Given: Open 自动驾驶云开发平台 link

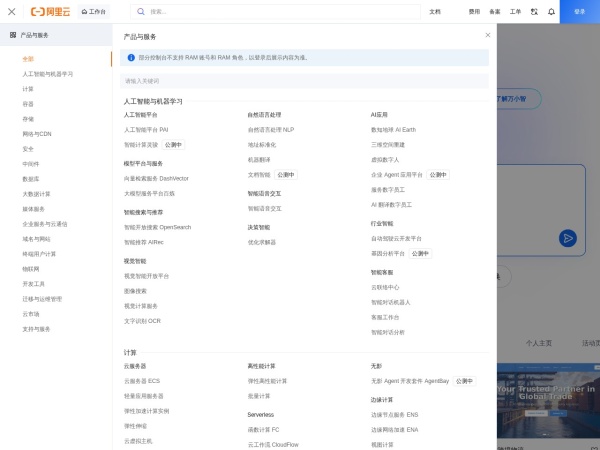Looking at the screenshot, I should click(396, 238).
